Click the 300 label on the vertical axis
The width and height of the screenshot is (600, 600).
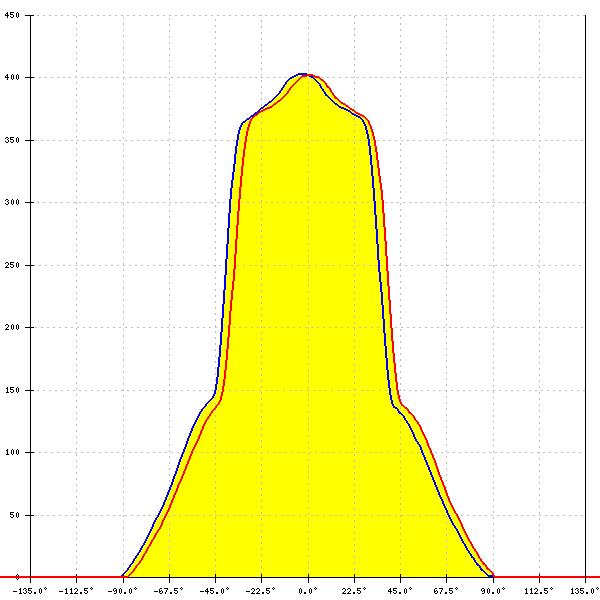click(12, 202)
